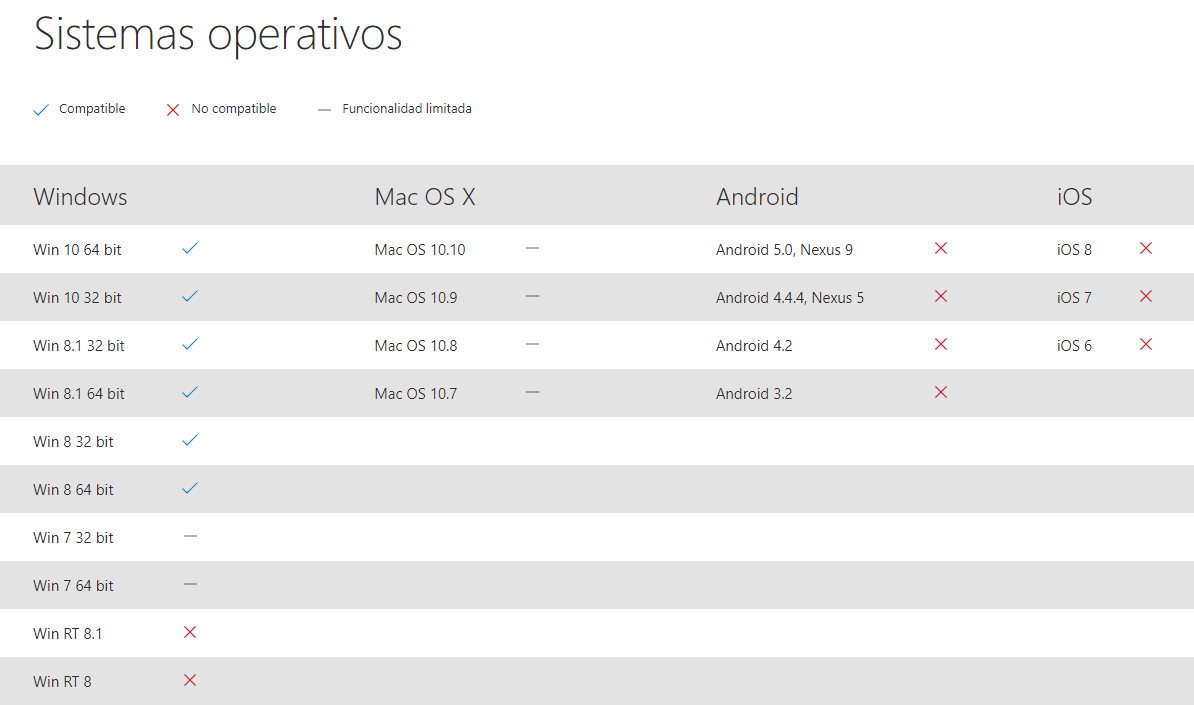The height and width of the screenshot is (705, 1194).
Task: Click the dash icon for Mac OS 10.10
Action: tap(532, 248)
